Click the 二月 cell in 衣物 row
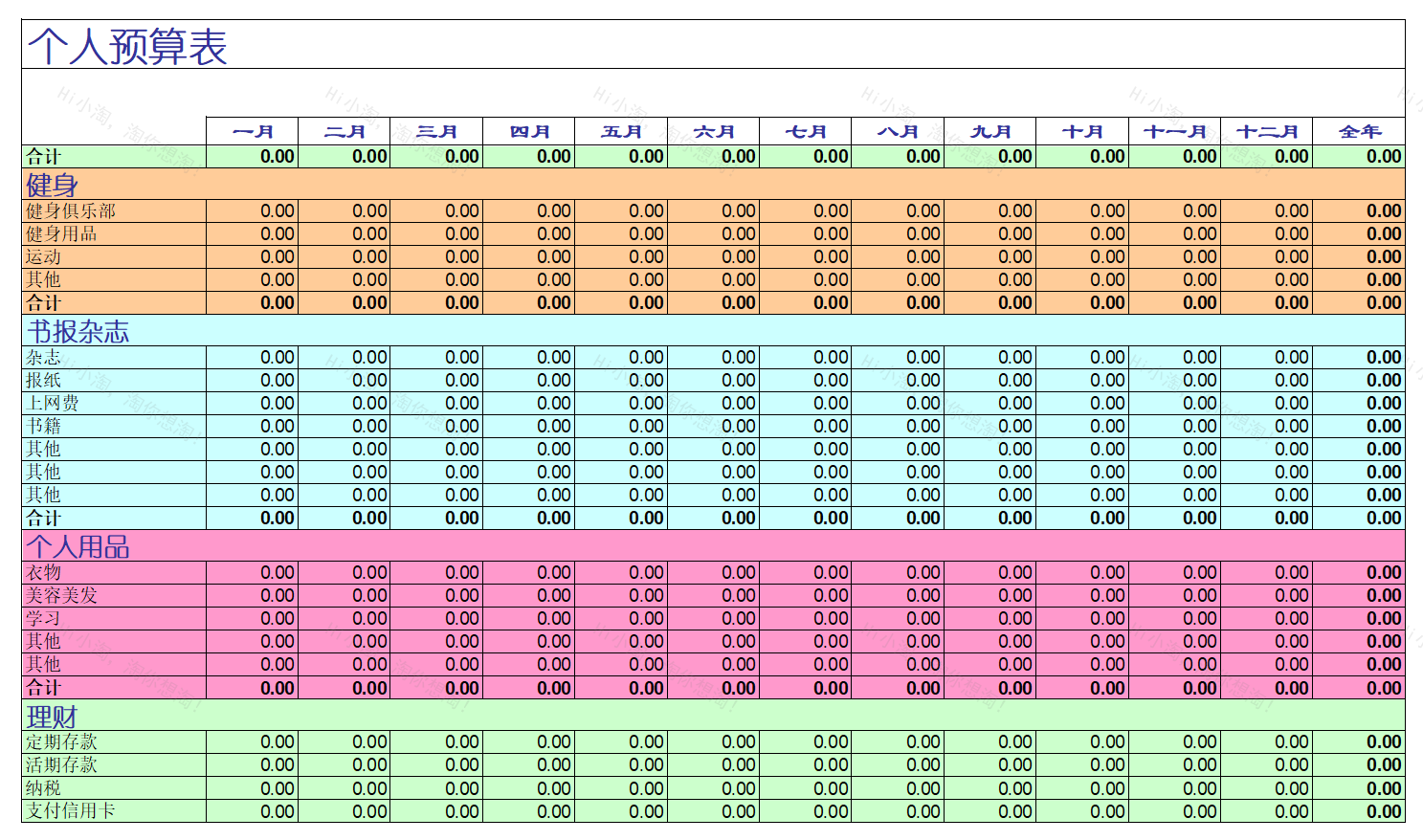 [345, 572]
